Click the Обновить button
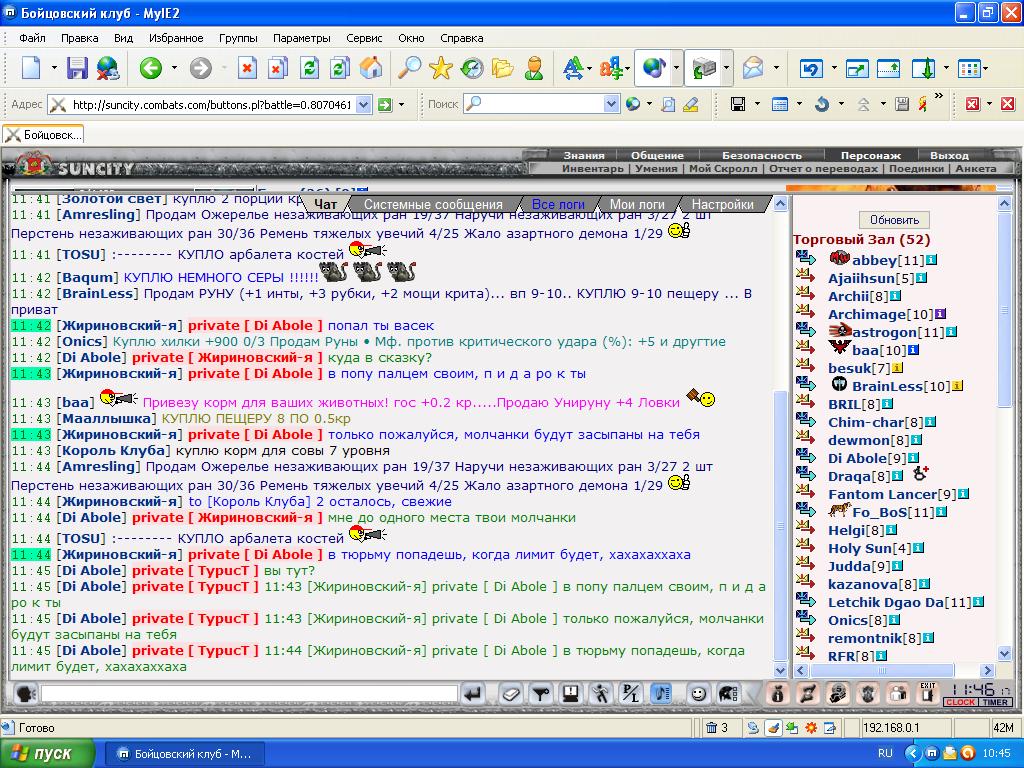The width and height of the screenshot is (1024, 768). [x=894, y=220]
